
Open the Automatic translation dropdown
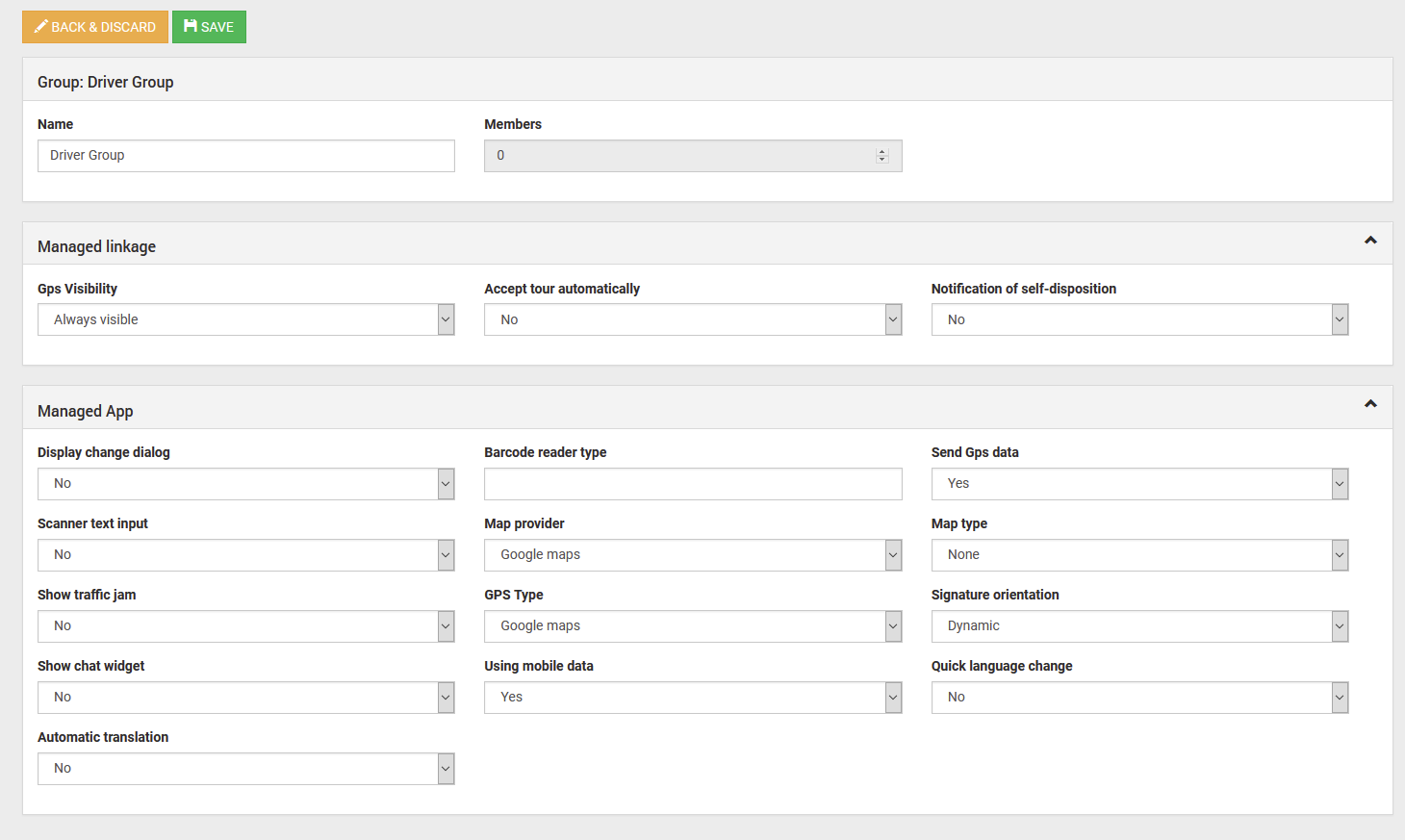pos(245,769)
